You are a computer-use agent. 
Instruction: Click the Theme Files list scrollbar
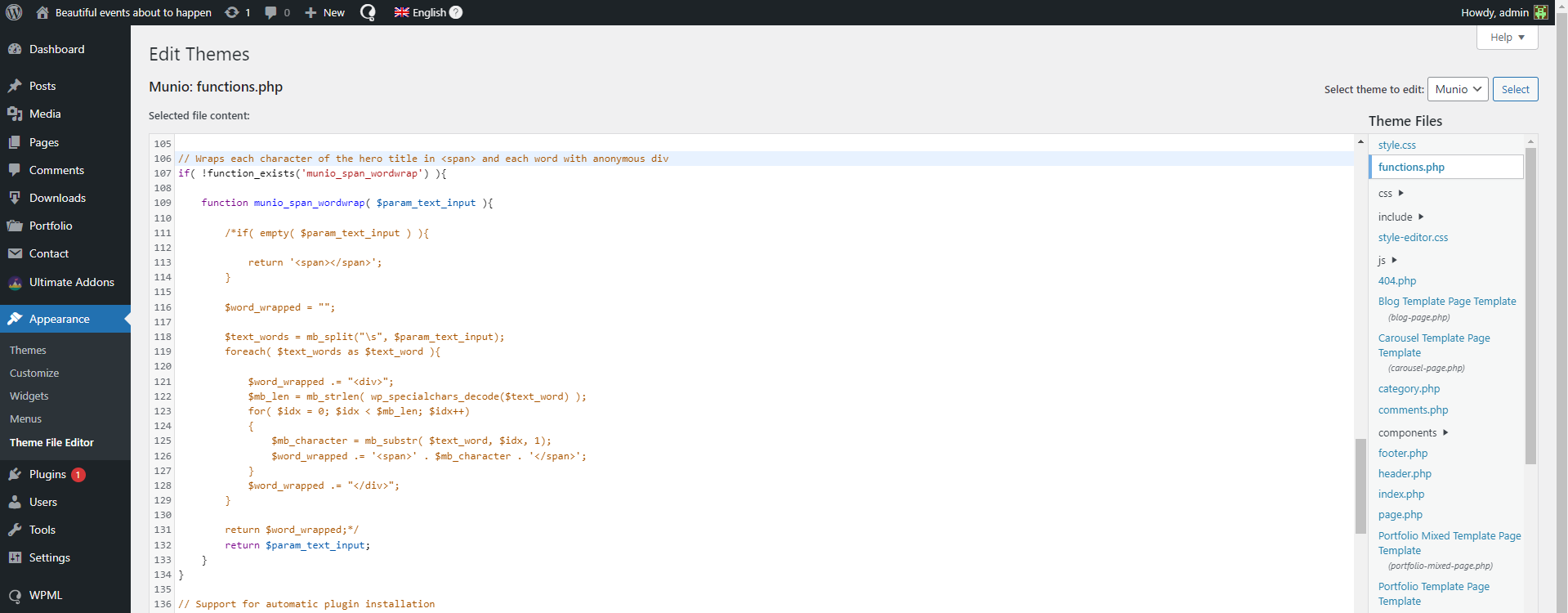(1530, 306)
